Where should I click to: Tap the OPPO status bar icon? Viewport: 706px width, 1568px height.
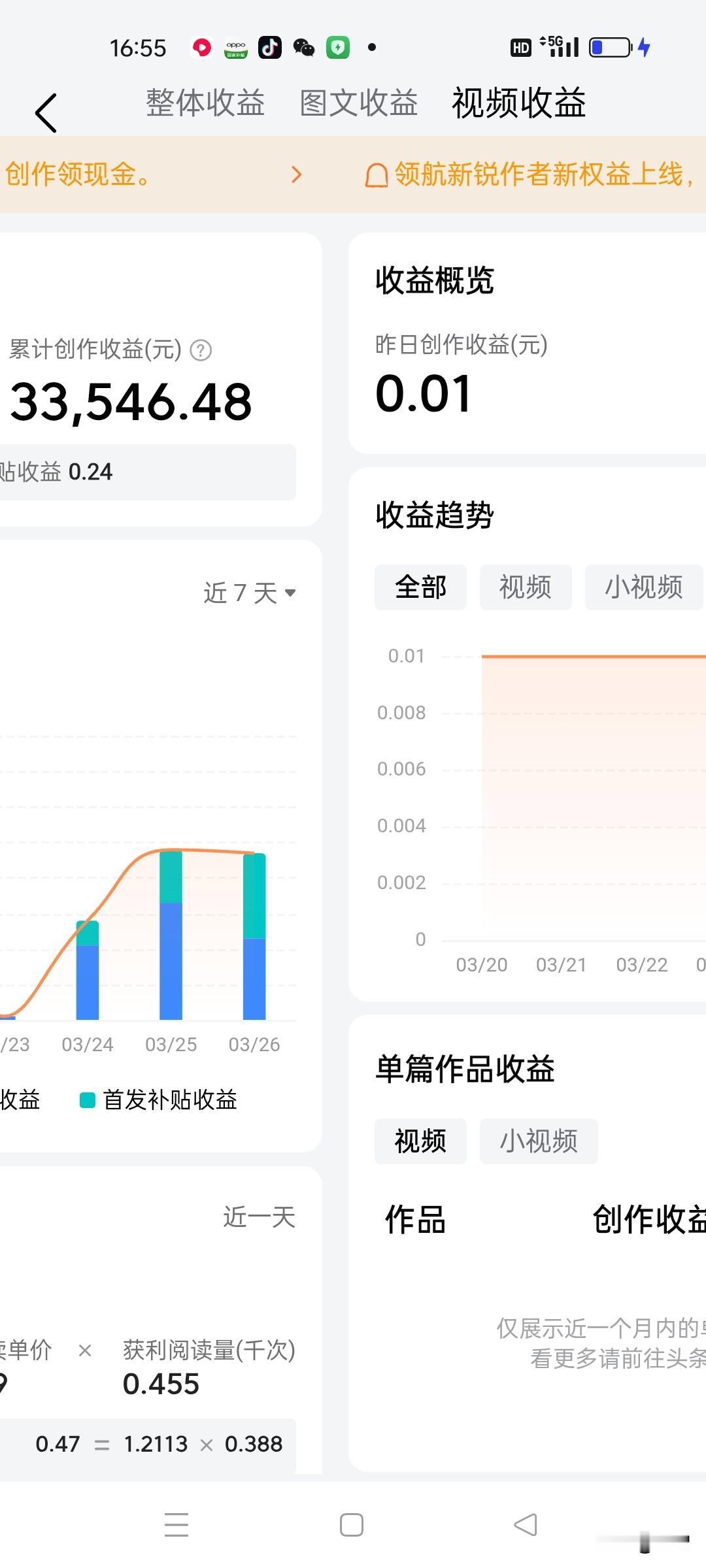[x=236, y=48]
